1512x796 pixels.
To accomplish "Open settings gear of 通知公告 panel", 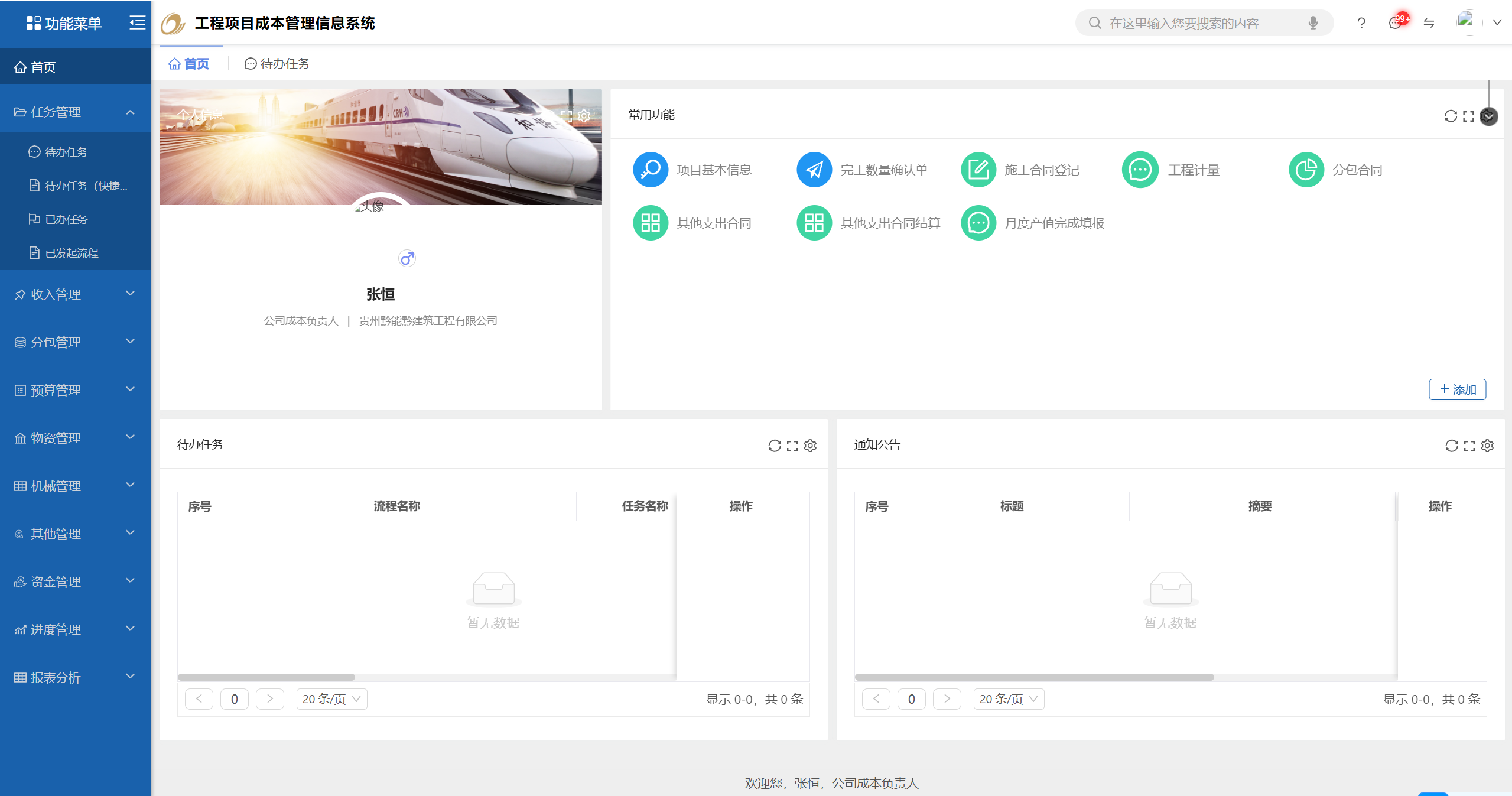I will (1487, 446).
